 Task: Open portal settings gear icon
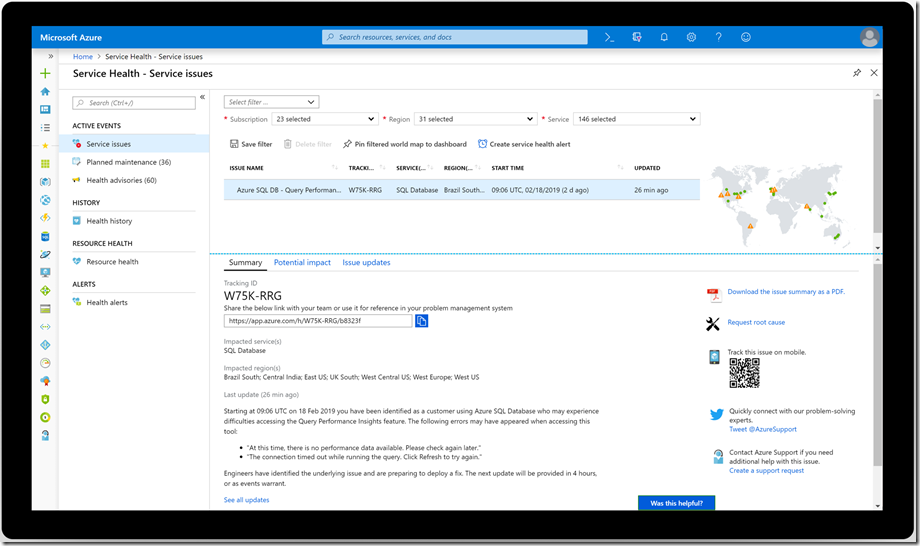(x=691, y=37)
